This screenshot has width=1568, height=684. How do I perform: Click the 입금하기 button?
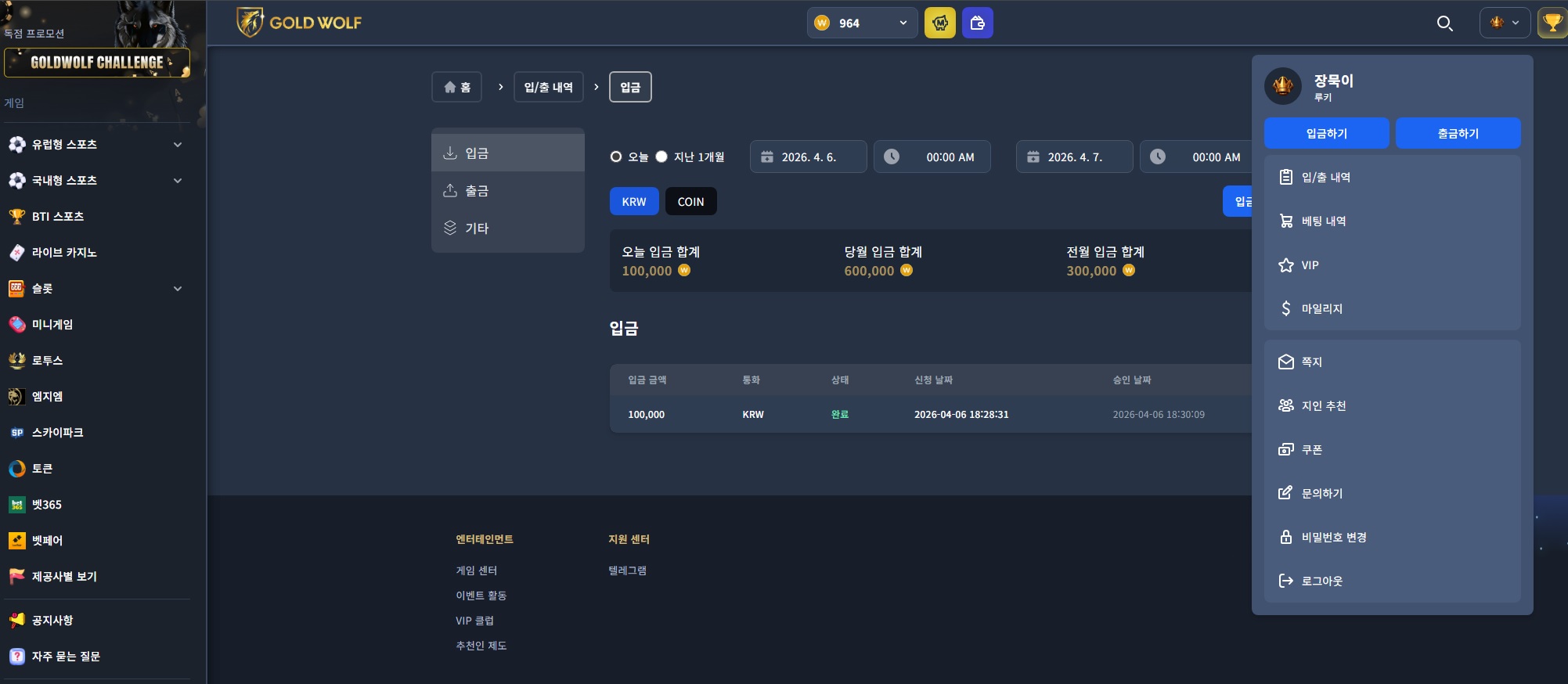1326,133
